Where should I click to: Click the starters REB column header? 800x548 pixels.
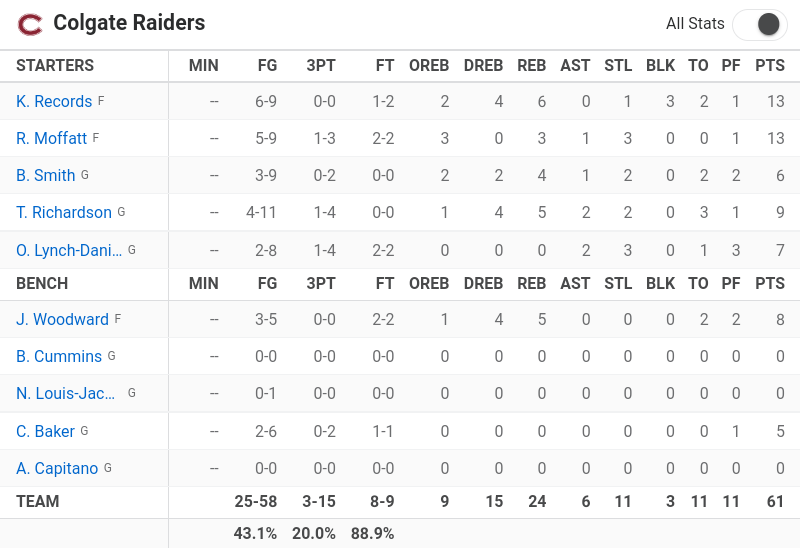pos(532,65)
